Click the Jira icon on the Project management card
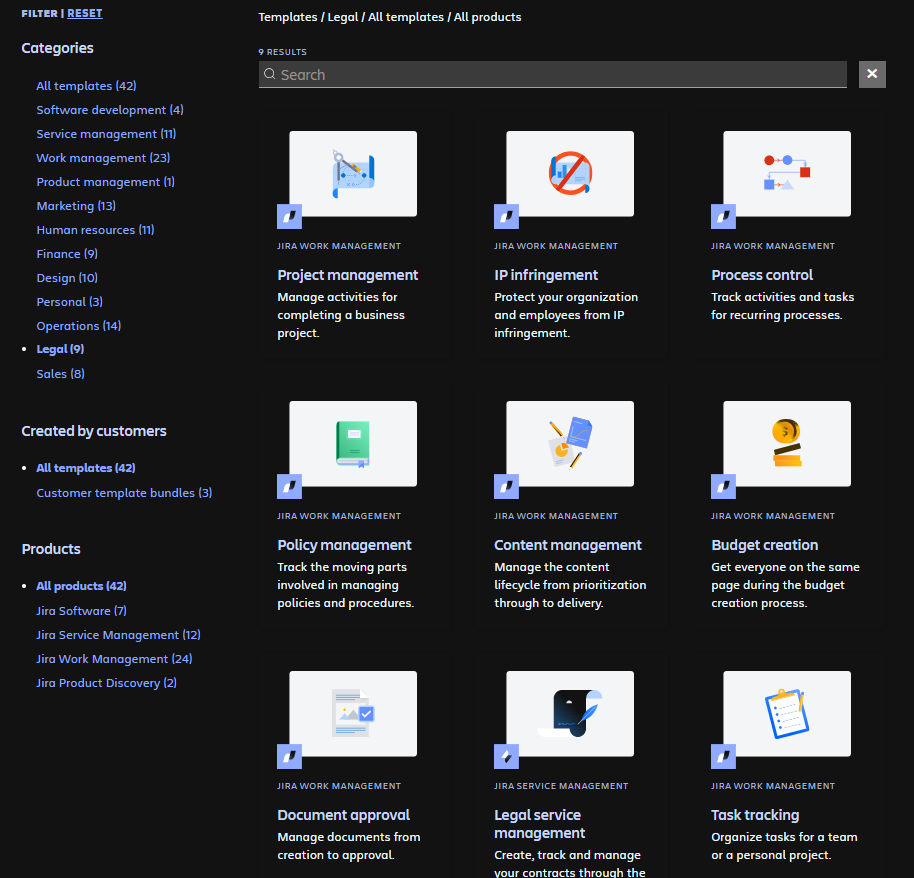Viewport: 914px width, 878px height. coord(289,216)
